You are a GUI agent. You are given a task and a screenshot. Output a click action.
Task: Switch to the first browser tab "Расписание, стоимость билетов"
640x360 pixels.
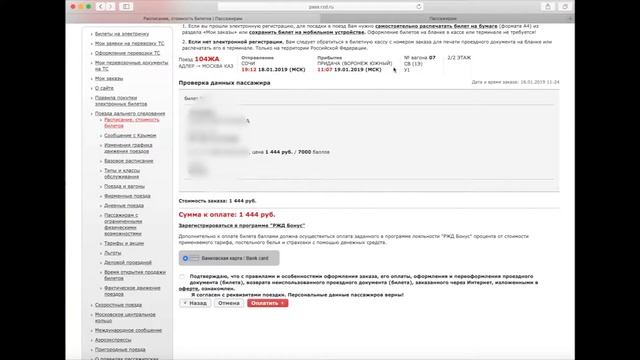coord(193,18)
